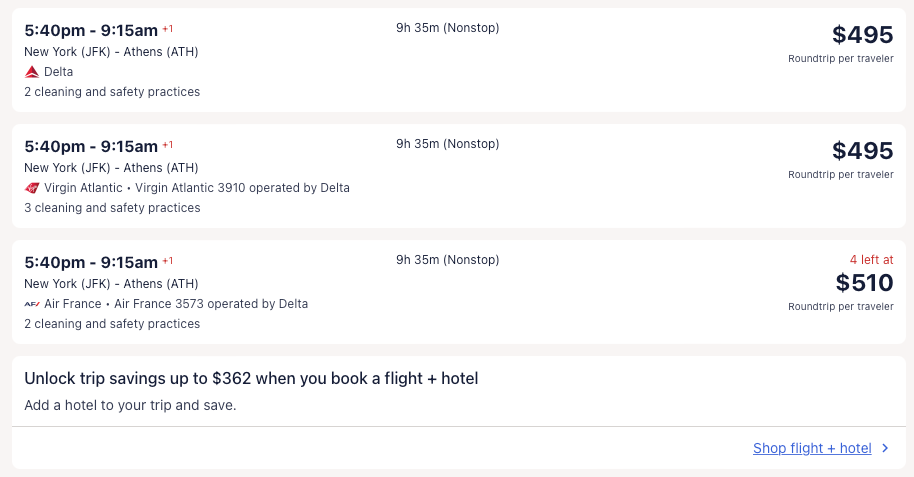Open the Shop flight + hotel link
The height and width of the screenshot is (477, 914).
point(812,449)
